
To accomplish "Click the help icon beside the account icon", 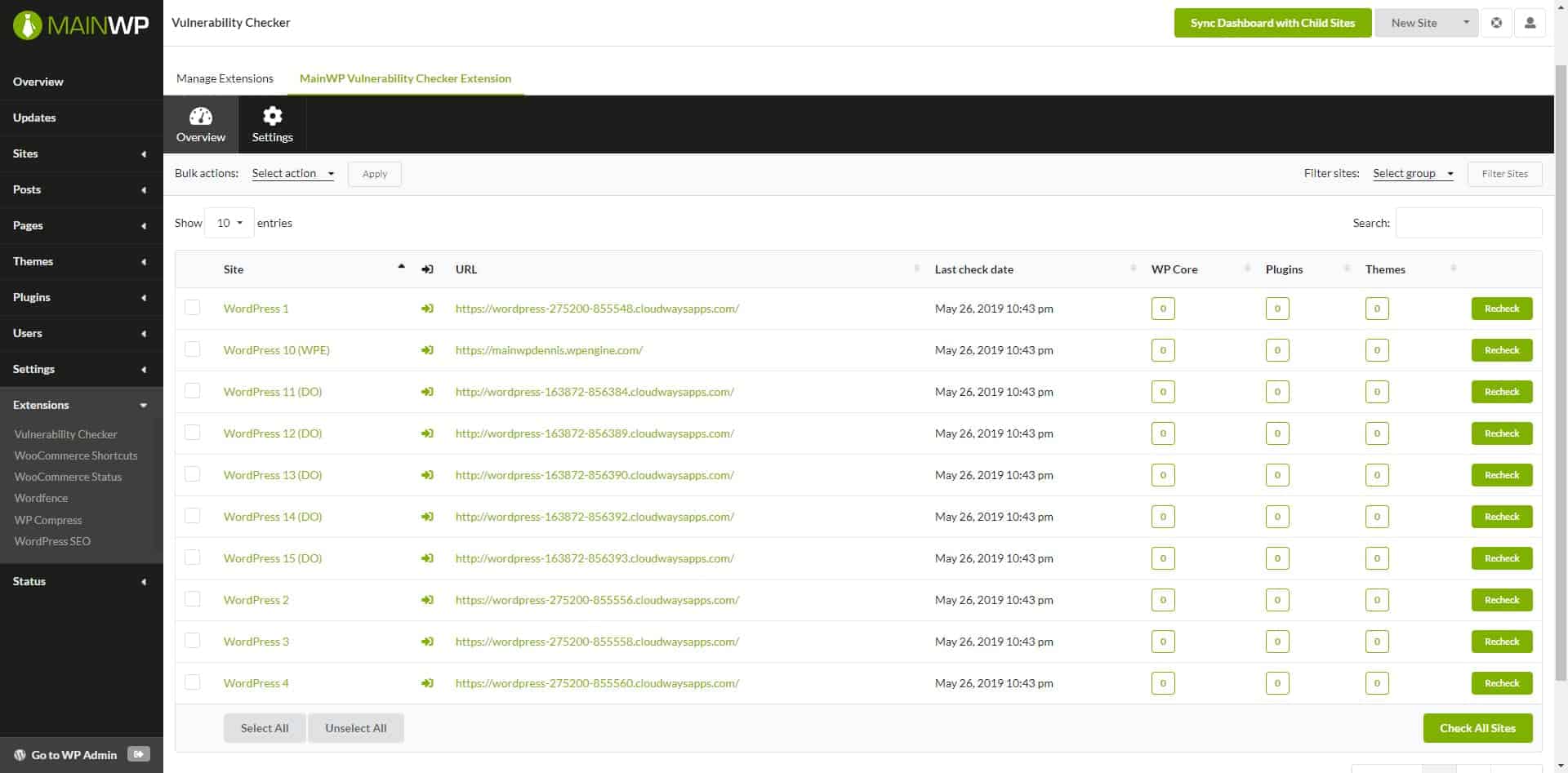I will (1496, 22).
